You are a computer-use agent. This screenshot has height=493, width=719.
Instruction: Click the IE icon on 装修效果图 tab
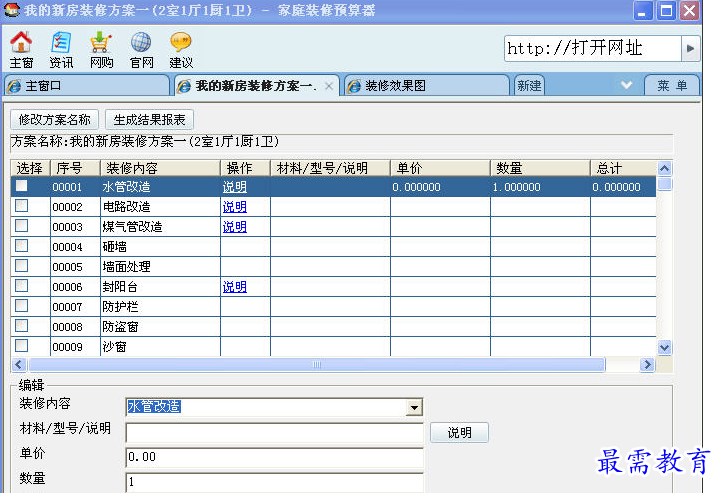(354, 86)
